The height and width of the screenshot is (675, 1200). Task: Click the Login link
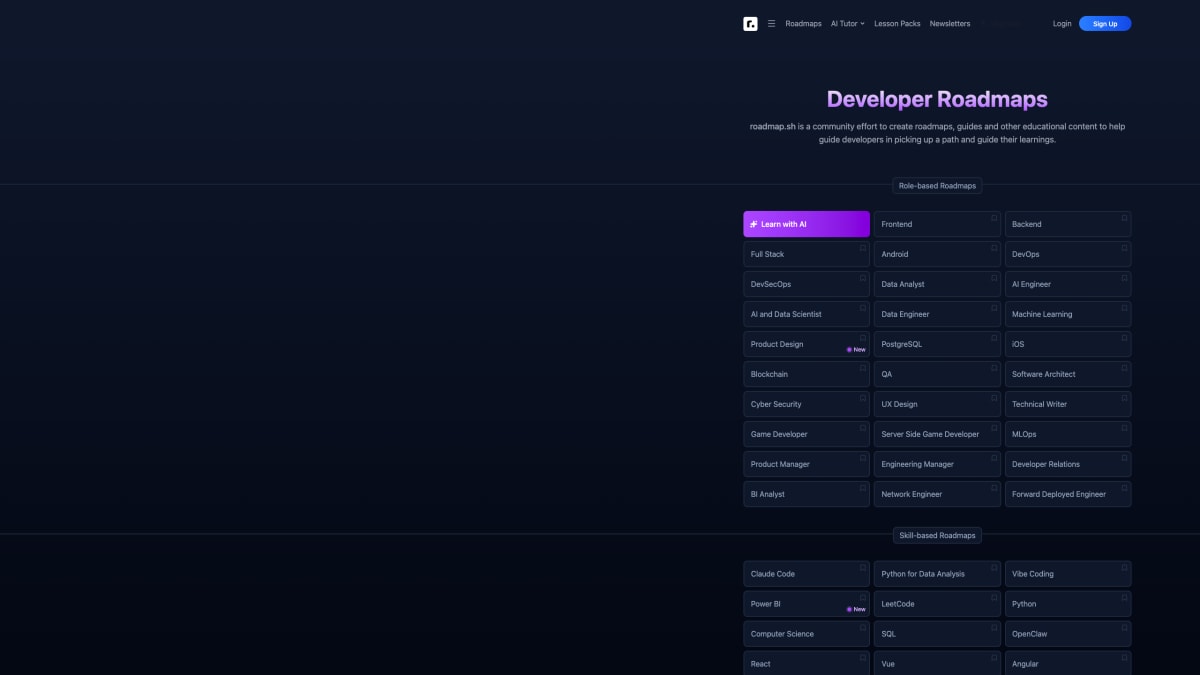[1062, 24]
